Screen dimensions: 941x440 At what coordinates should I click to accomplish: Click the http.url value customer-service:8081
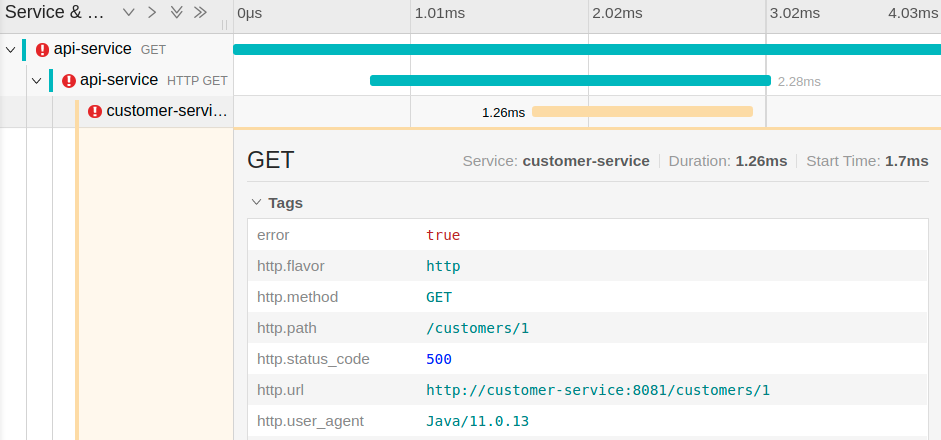pos(597,391)
